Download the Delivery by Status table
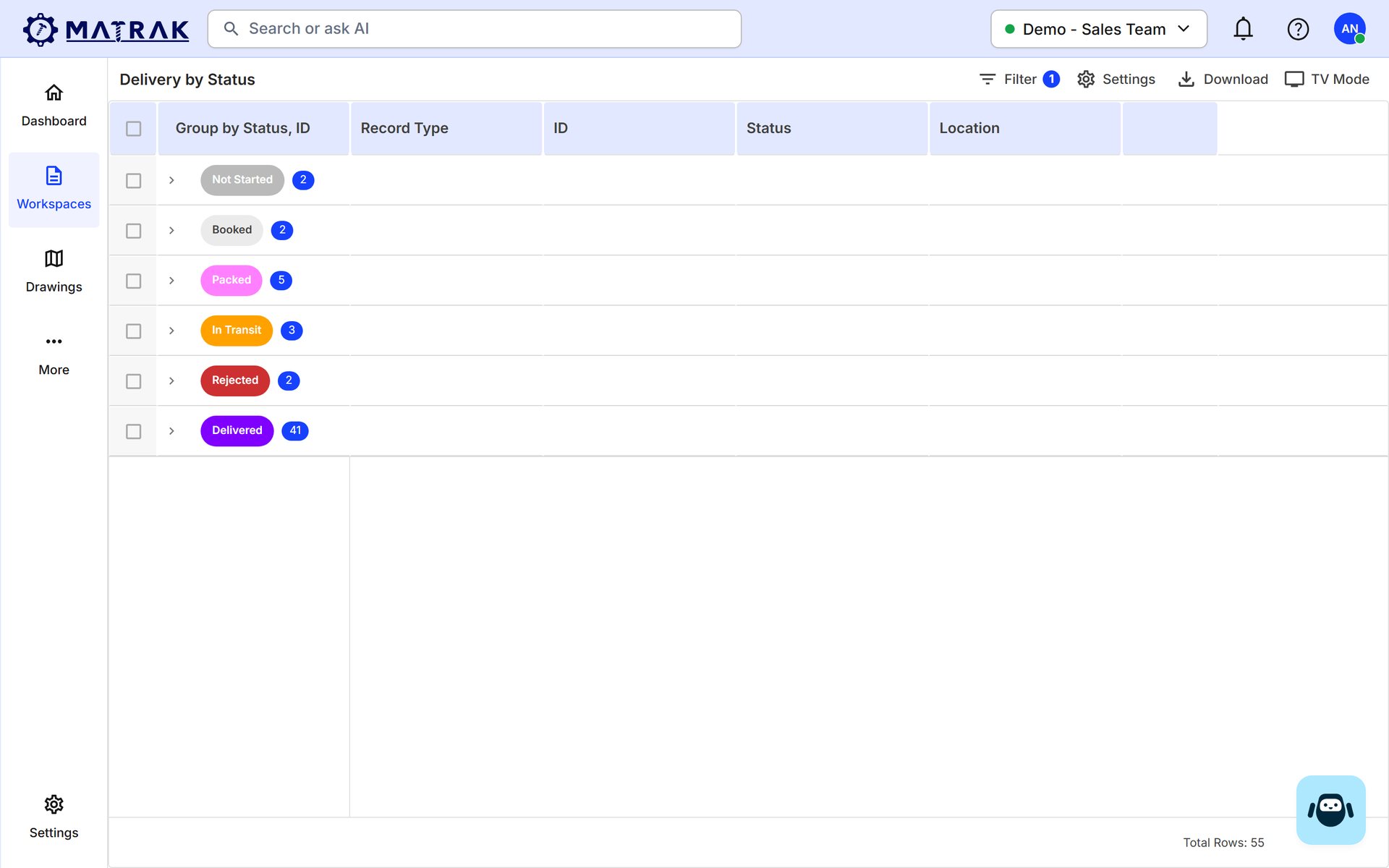 1223,79
